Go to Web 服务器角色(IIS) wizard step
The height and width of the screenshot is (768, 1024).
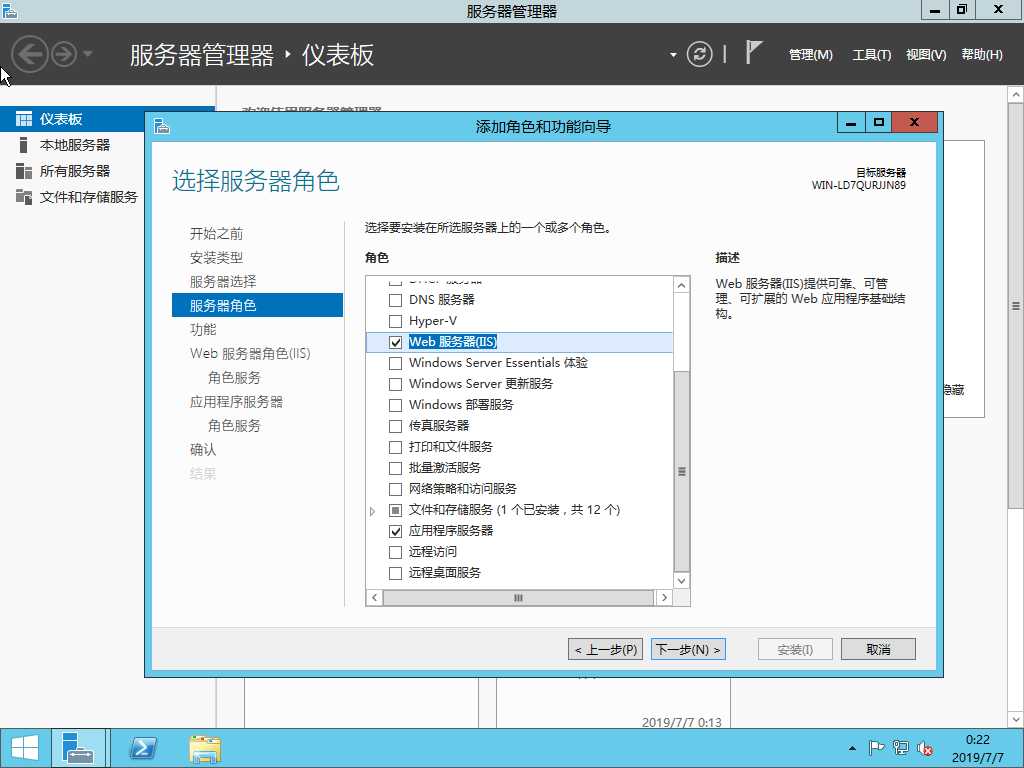click(x=250, y=354)
